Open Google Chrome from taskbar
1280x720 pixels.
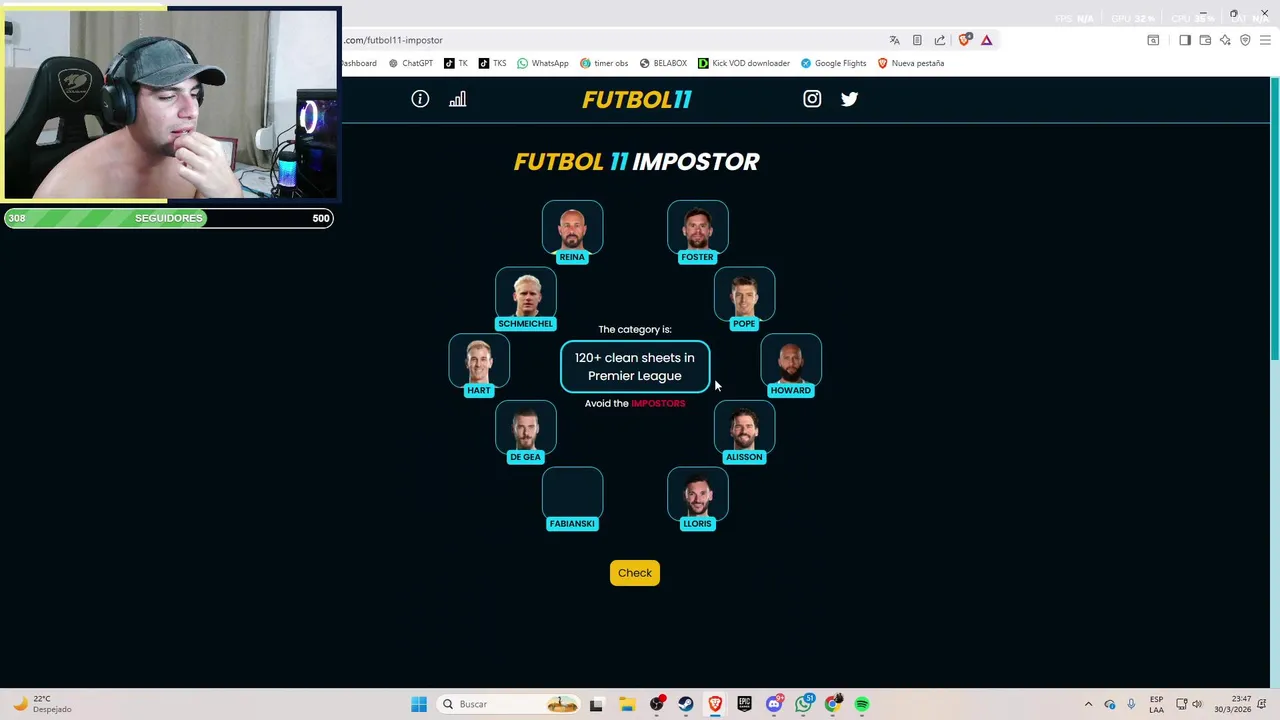tap(832, 704)
